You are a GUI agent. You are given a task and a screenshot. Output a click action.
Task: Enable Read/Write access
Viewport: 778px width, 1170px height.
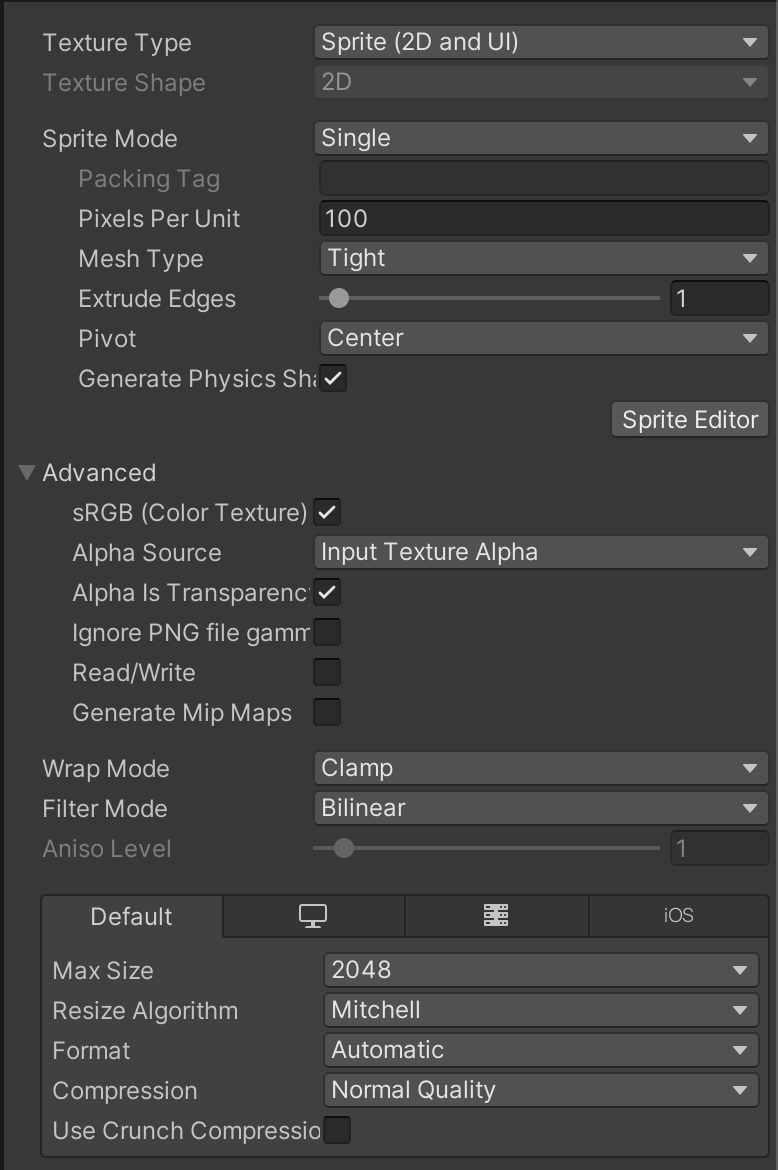(326, 672)
